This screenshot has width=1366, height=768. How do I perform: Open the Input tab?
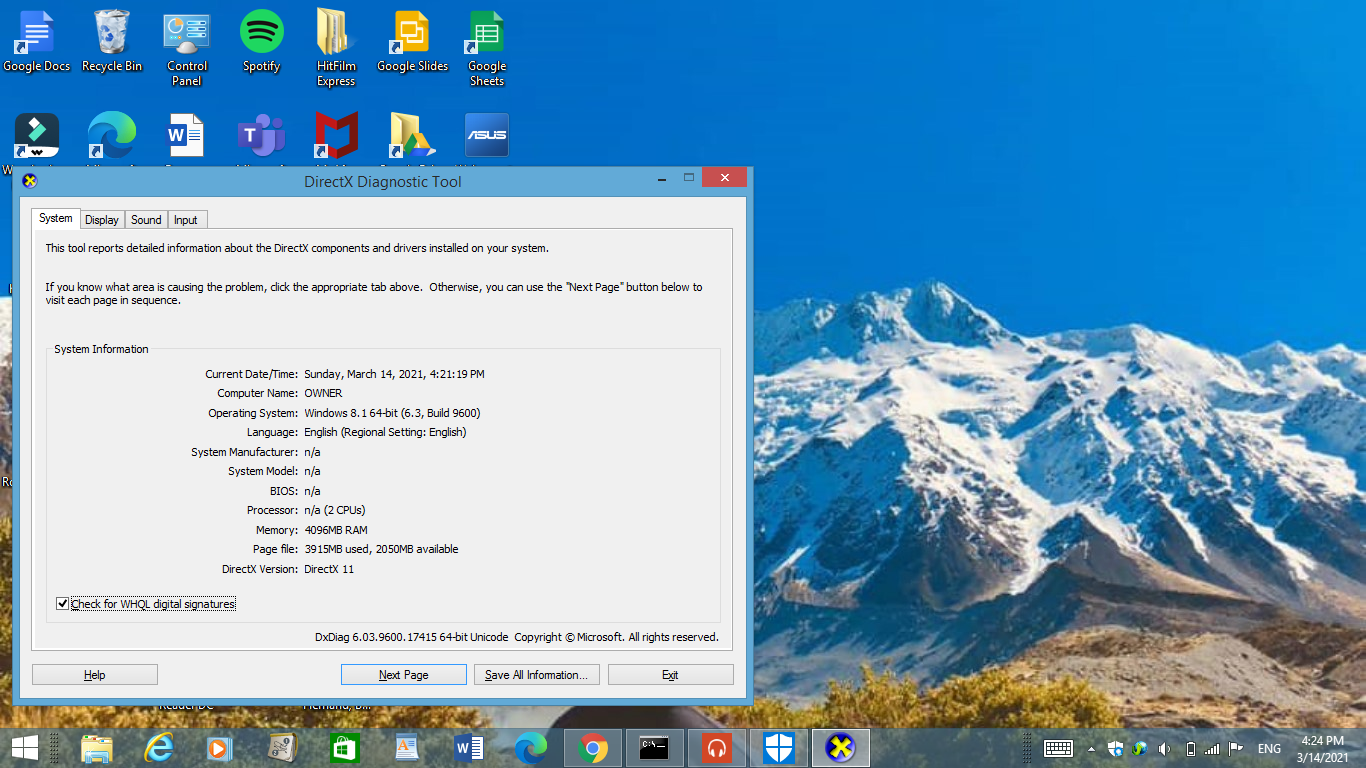tap(187, 219)
